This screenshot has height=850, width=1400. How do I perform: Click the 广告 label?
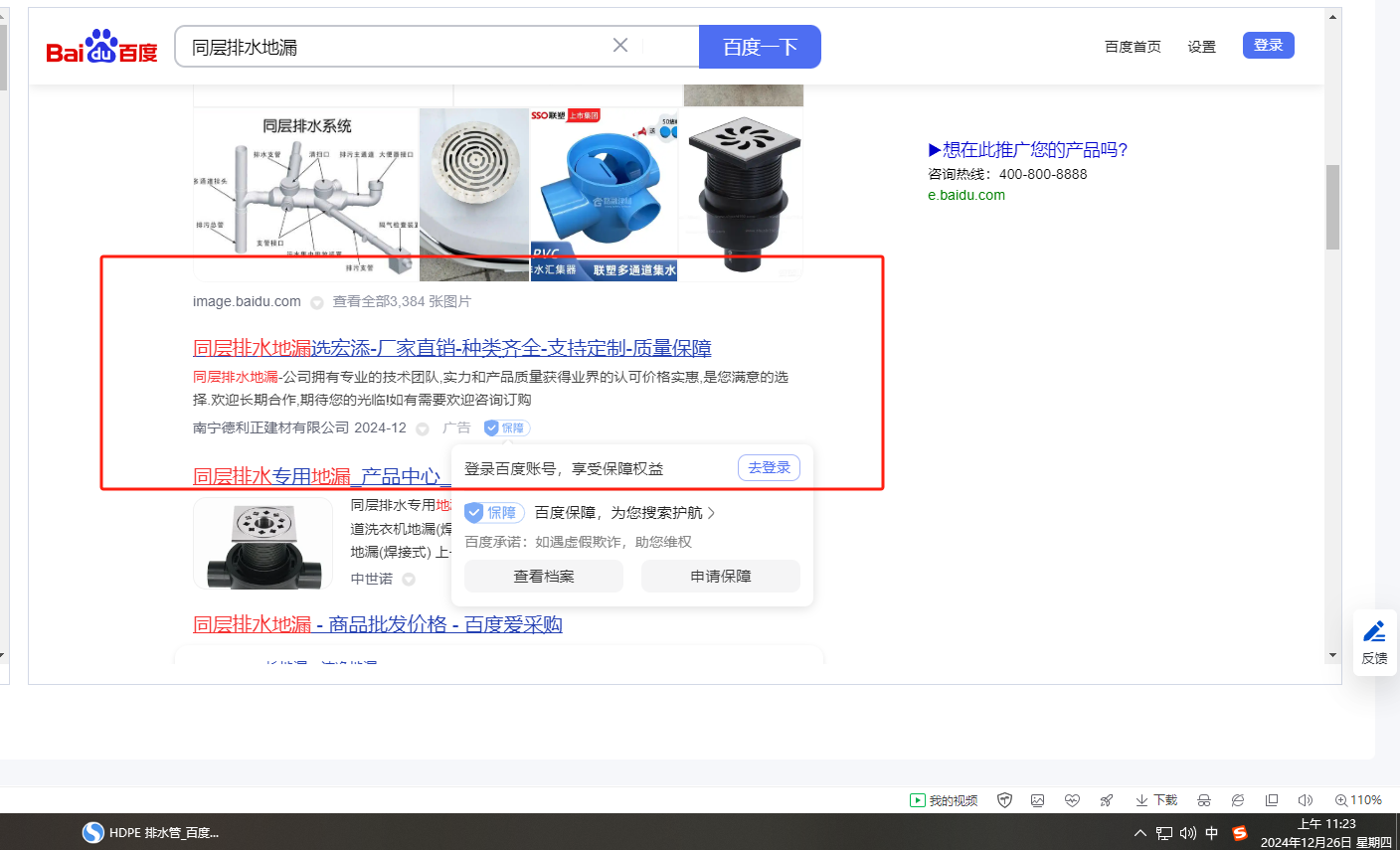point(456,427)
